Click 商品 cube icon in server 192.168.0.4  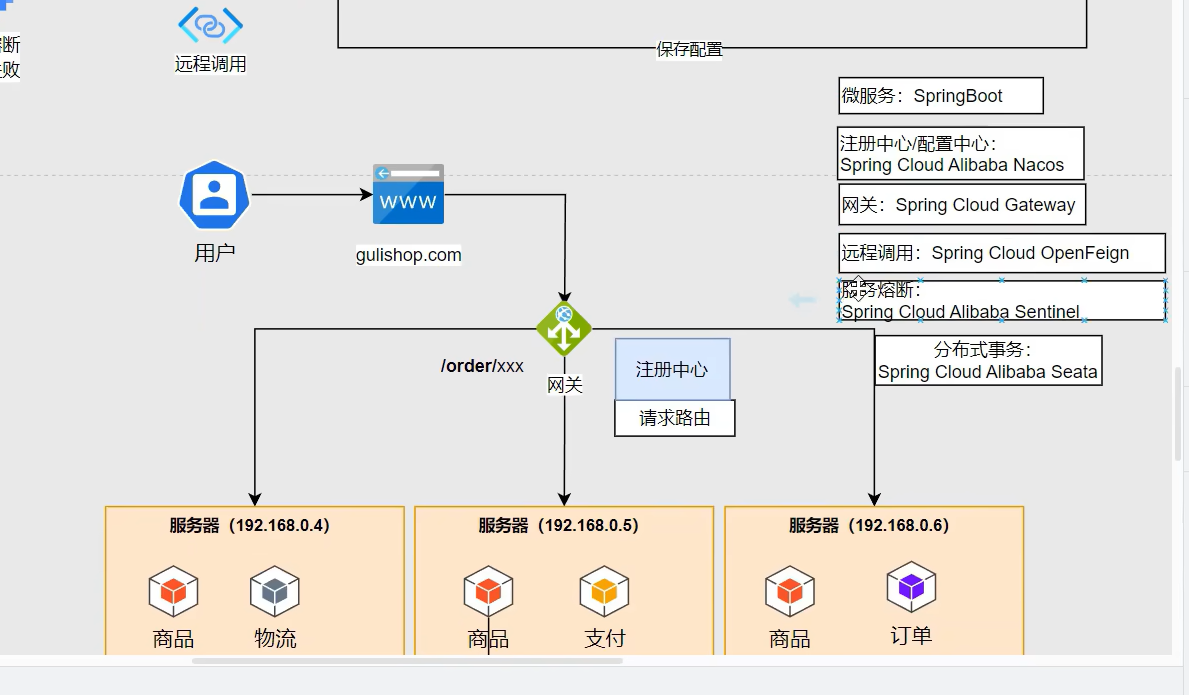click(x=174, y=591)
